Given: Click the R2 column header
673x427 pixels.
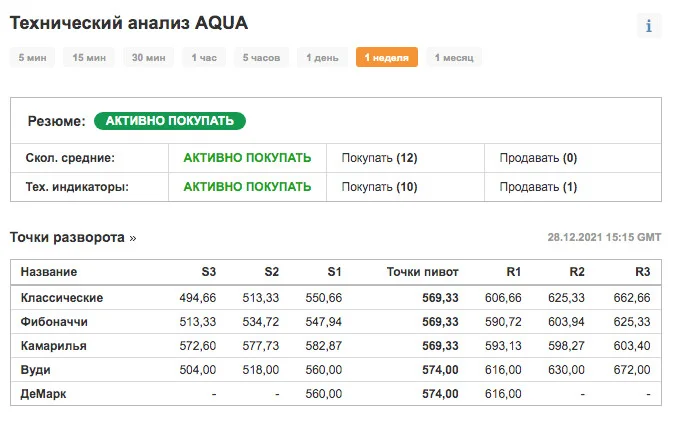Looking at the screenshot, I should click(577, 272).
